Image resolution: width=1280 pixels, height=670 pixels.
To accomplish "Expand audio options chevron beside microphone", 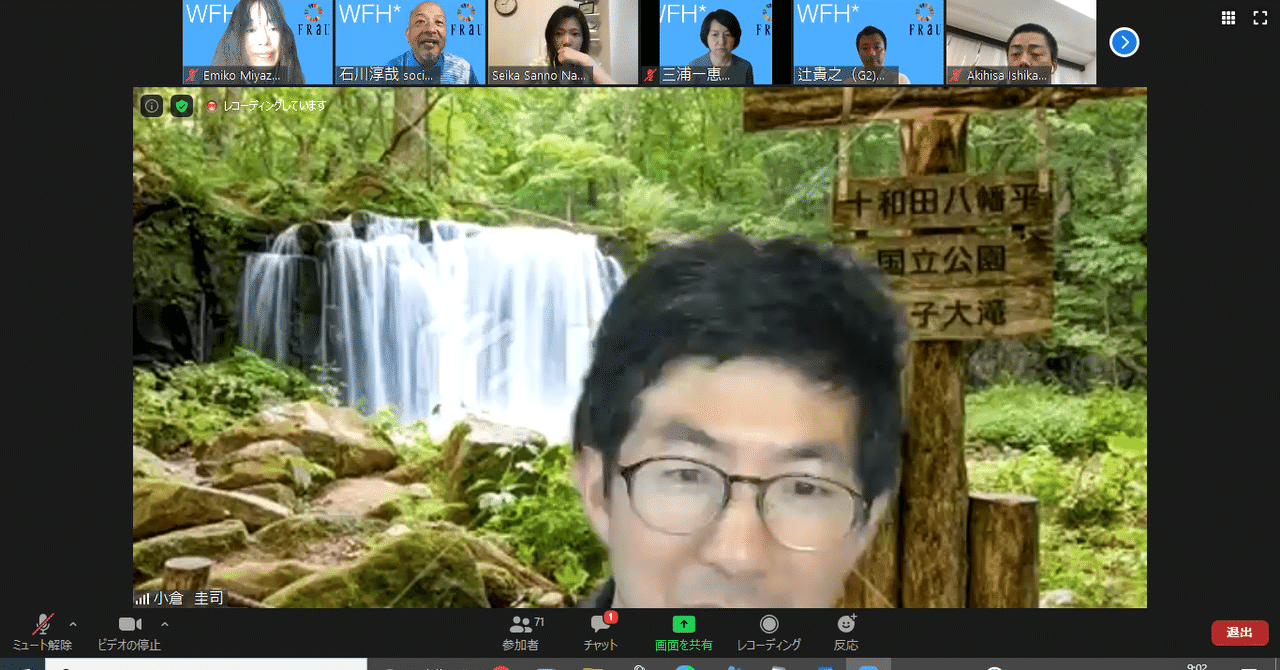I will (73, 624).
